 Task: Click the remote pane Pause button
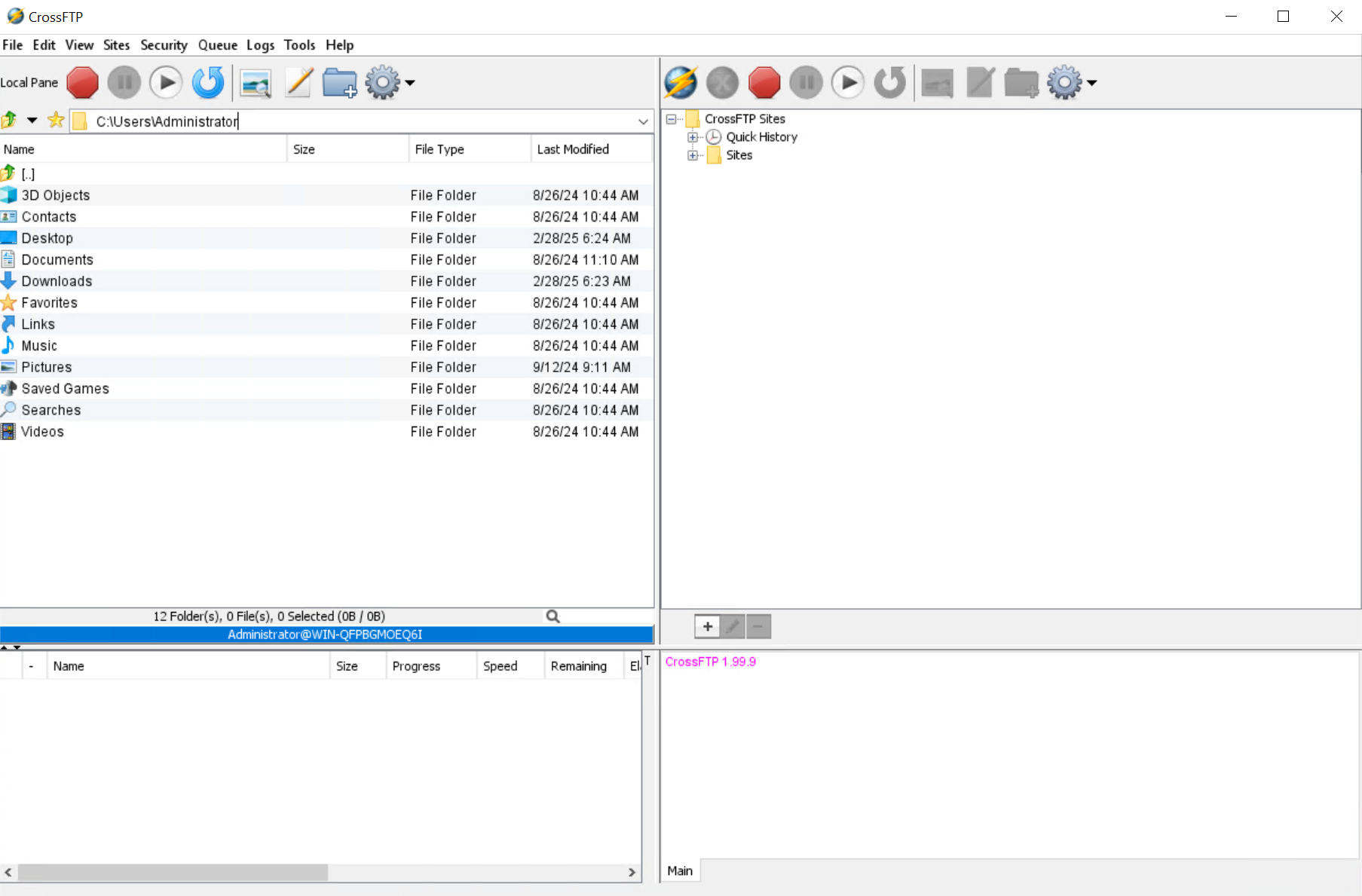pos(806,83)
